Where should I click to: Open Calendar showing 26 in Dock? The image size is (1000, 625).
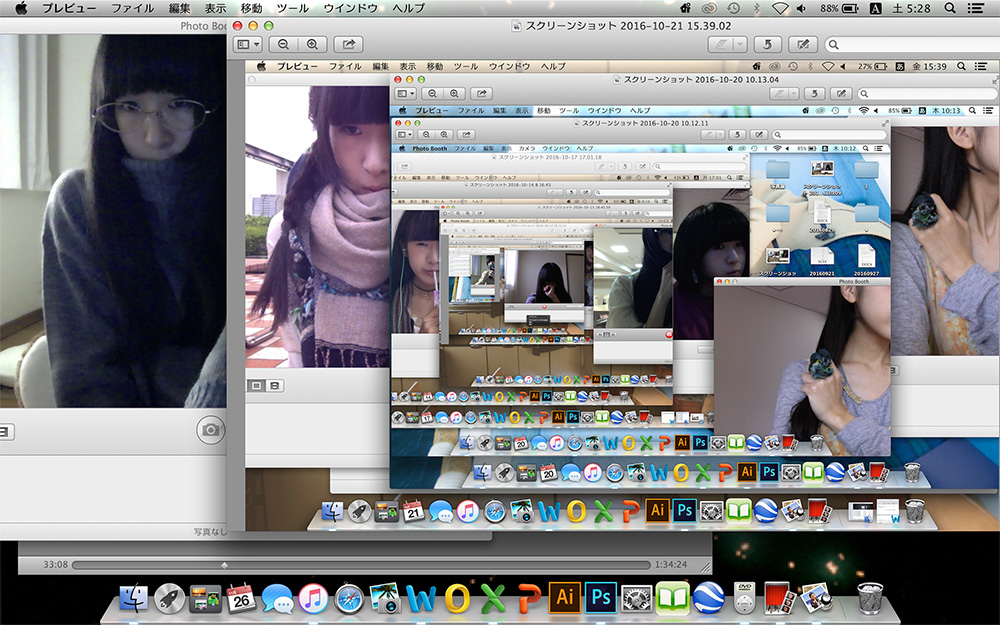pos(242,599)
